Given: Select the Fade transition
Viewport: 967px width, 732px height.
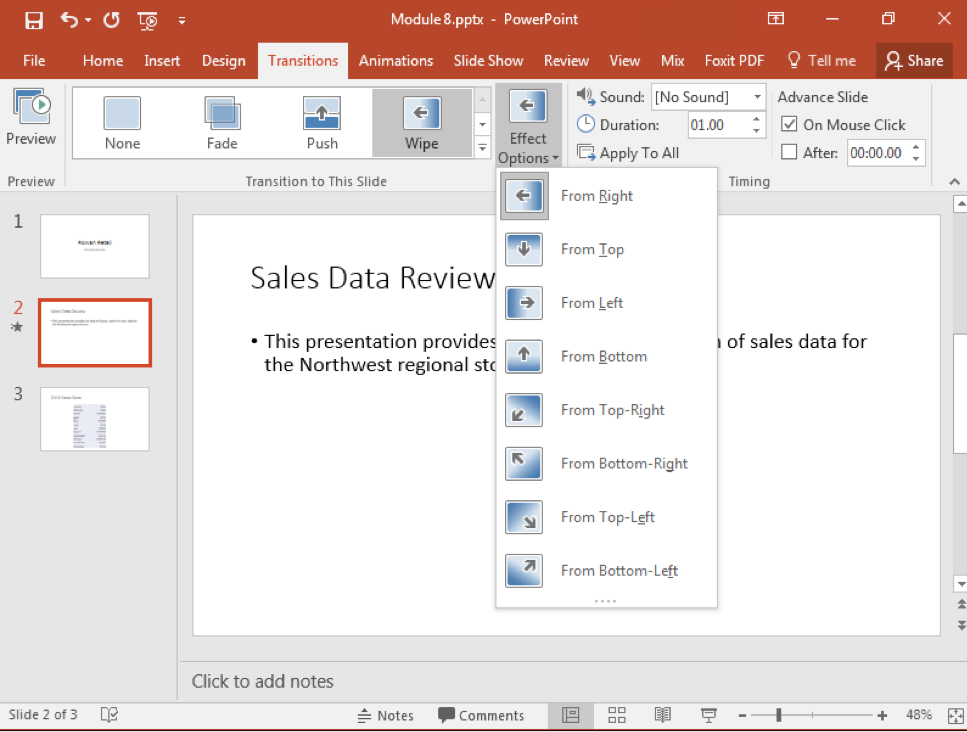Looking at the screenshot, I should click(221, 122).
